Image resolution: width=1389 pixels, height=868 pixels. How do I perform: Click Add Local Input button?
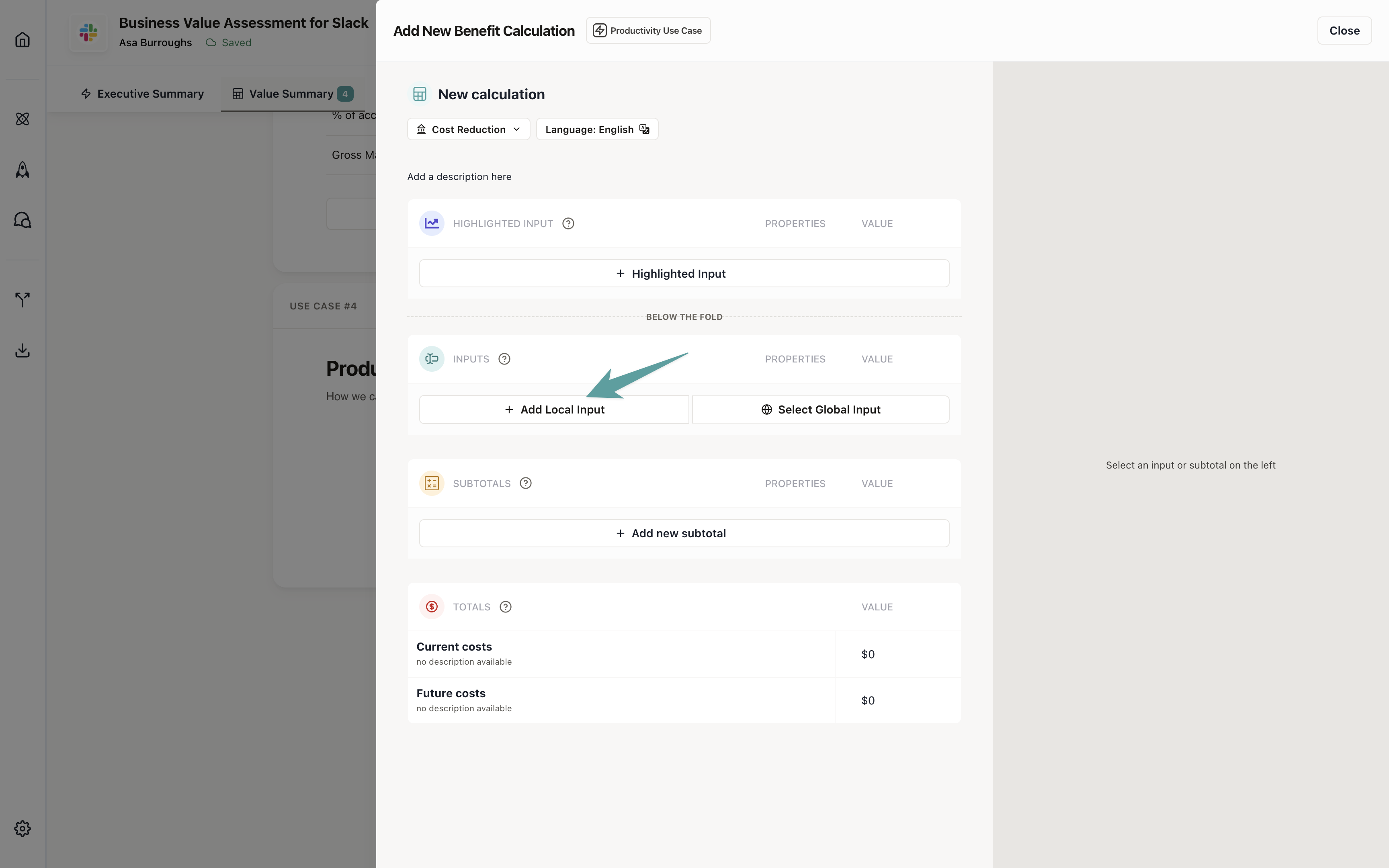coord(554,409)
